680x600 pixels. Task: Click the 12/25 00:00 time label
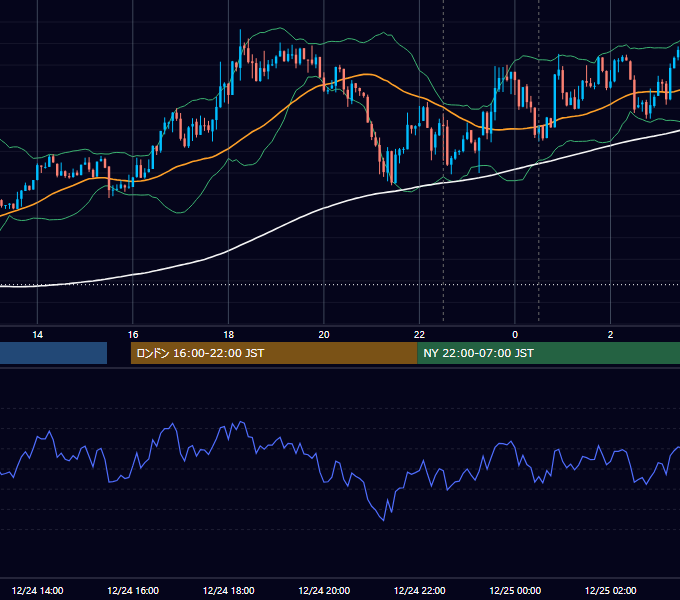[515, 590]
